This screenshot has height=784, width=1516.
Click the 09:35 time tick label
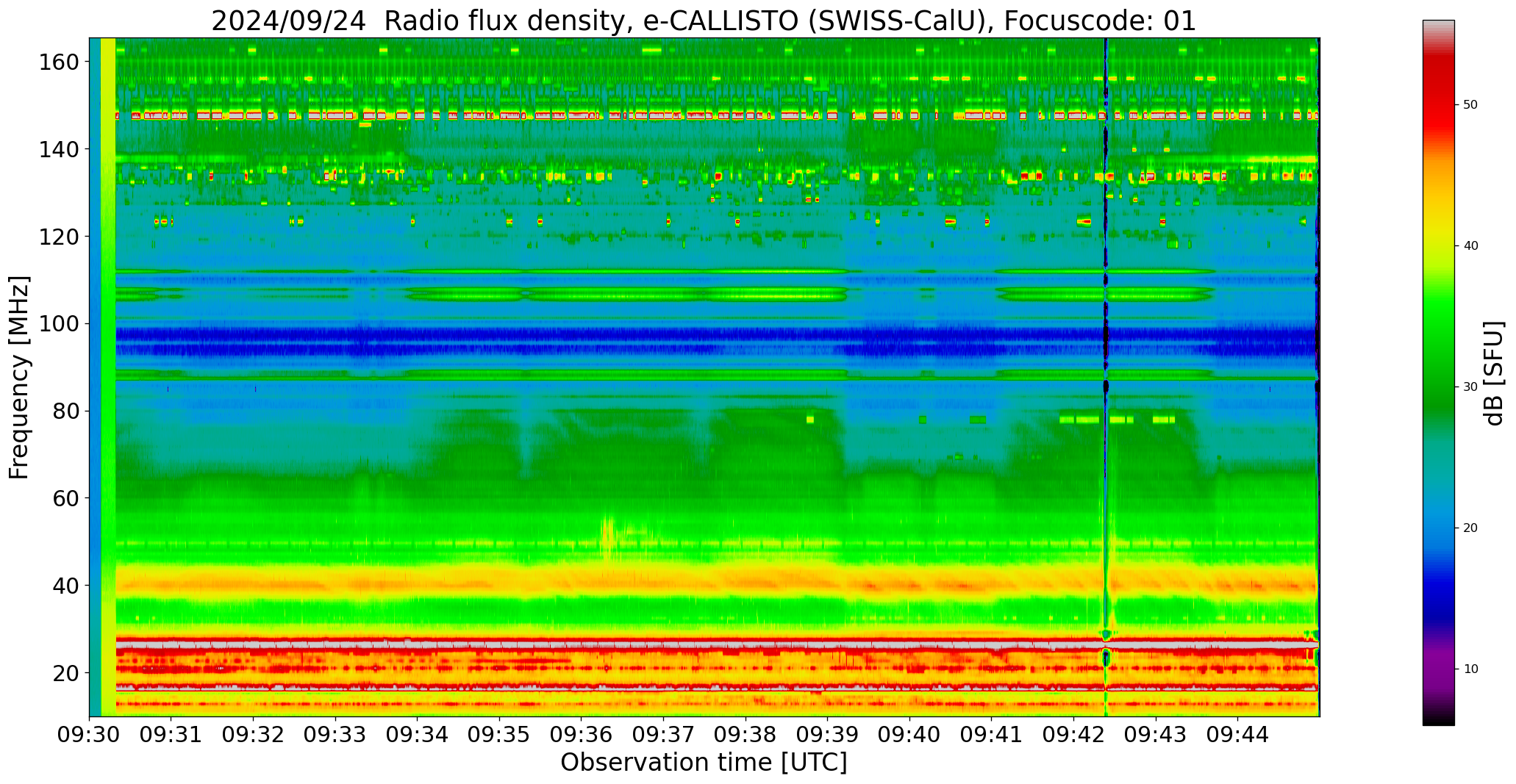pos(499,734)
